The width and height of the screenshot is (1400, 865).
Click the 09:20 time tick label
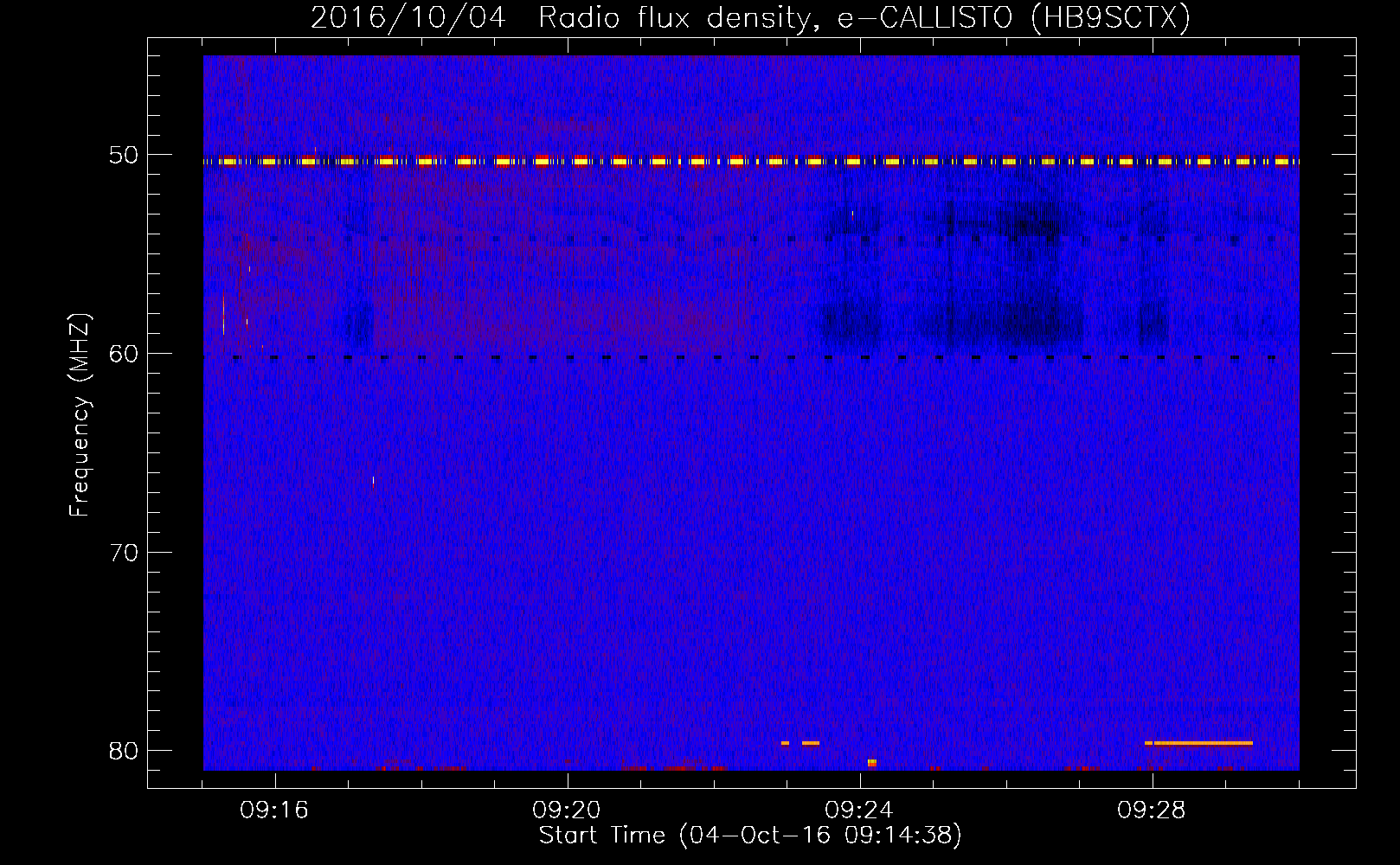567,811
